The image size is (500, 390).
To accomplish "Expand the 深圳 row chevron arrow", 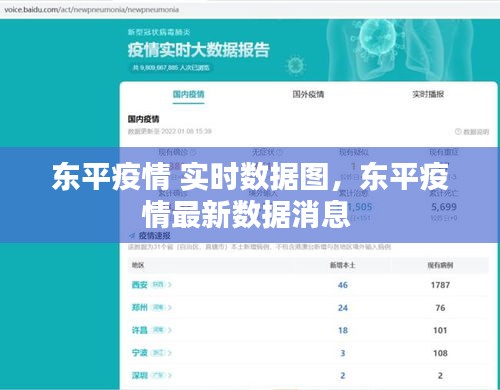I will pyautogui.click(x=170, y=375).
